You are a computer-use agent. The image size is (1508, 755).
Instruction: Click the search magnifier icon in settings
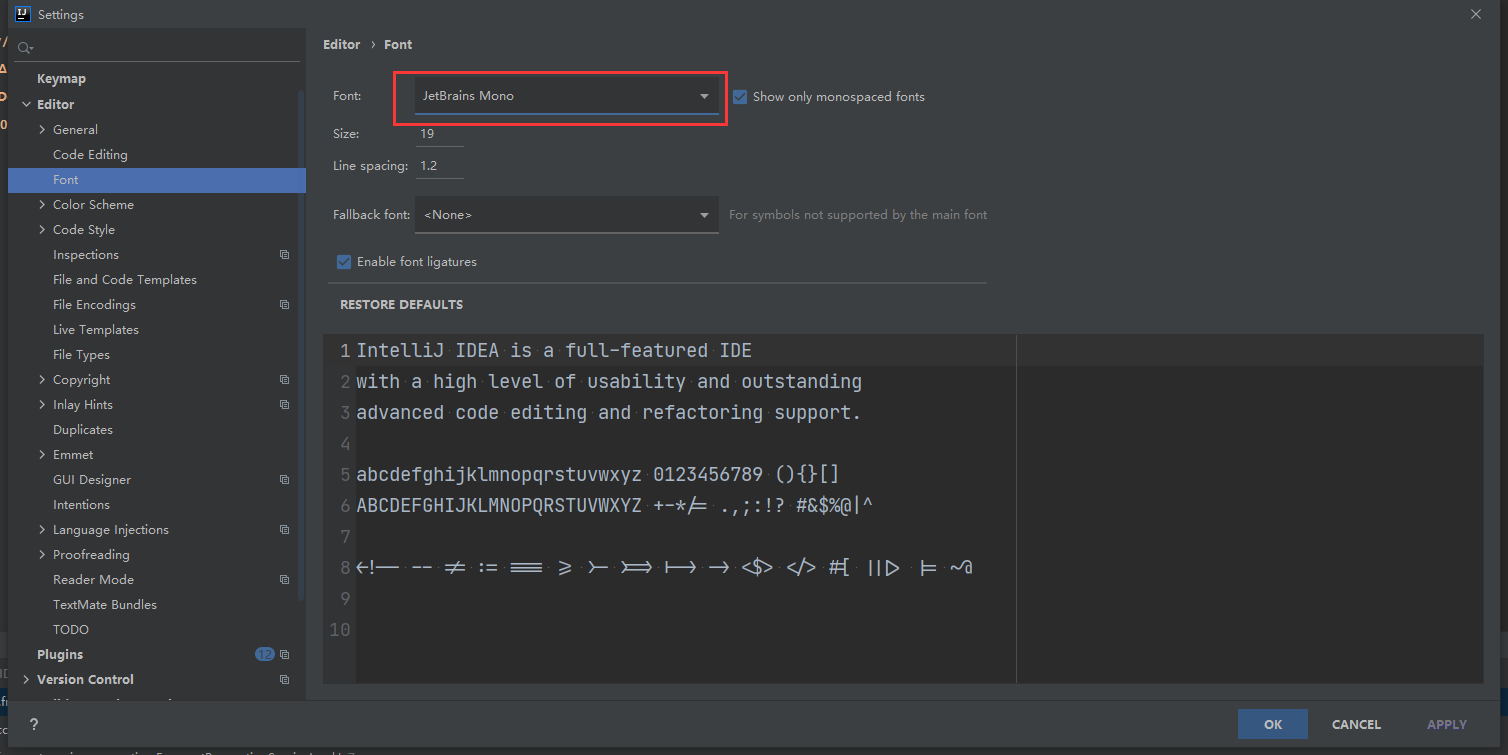[x=25, y=48]
